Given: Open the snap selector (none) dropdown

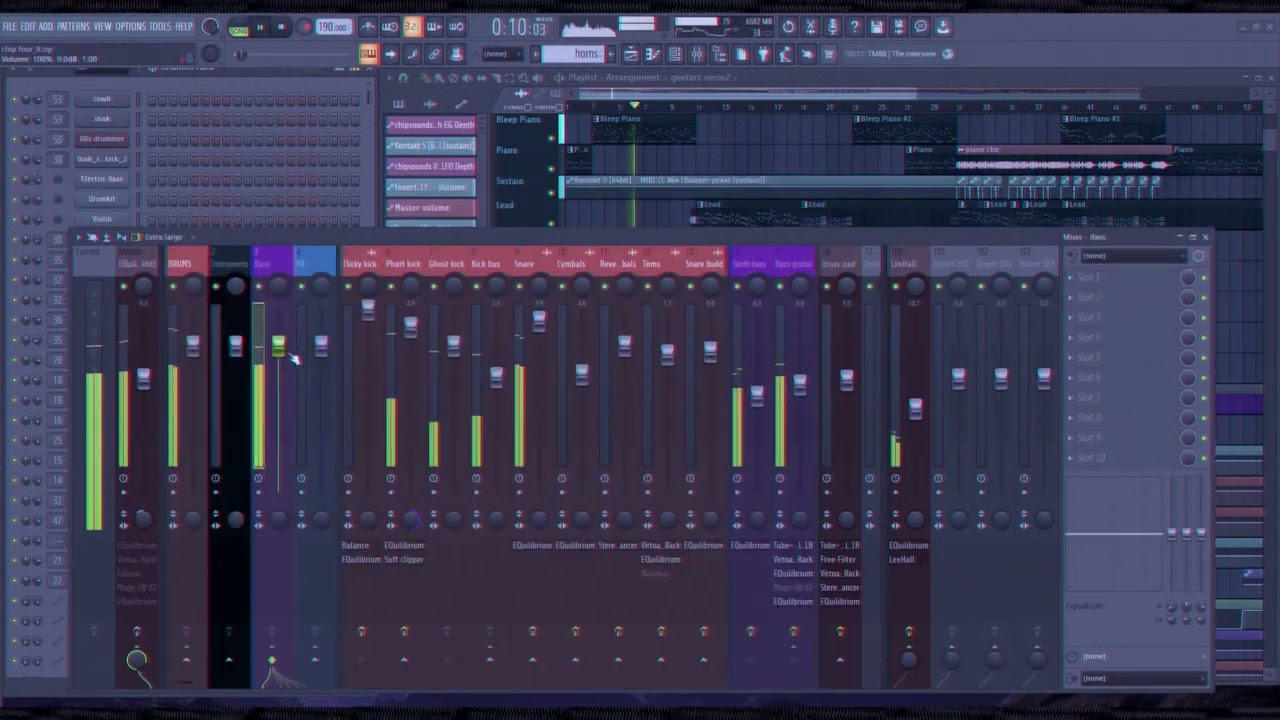Looking at the screenshot, I should click(502, 54).
